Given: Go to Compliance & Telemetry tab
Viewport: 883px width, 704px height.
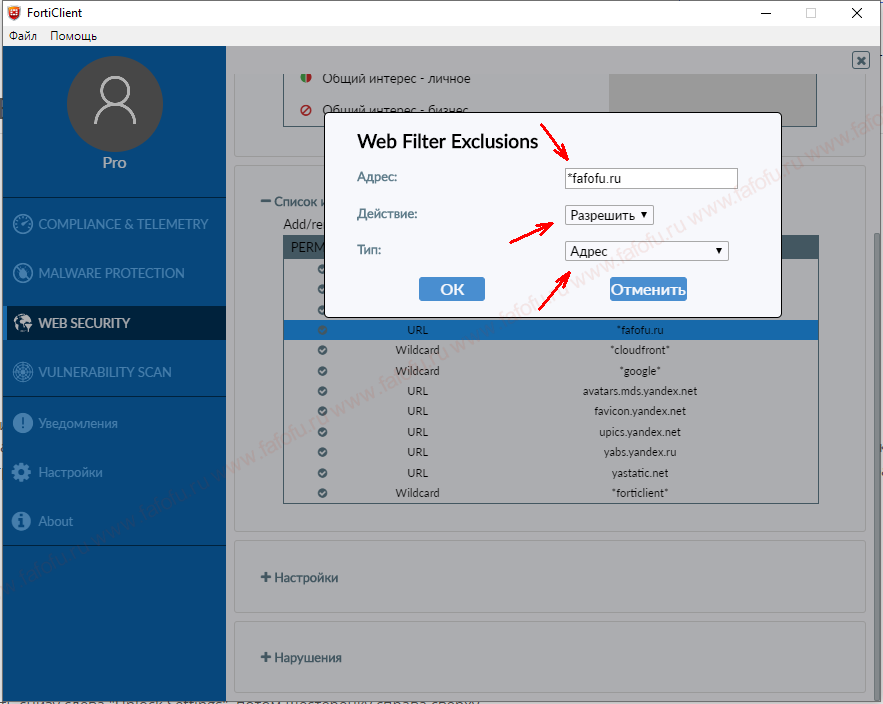Looking at the screenshot, I should [x=114, y=224].
